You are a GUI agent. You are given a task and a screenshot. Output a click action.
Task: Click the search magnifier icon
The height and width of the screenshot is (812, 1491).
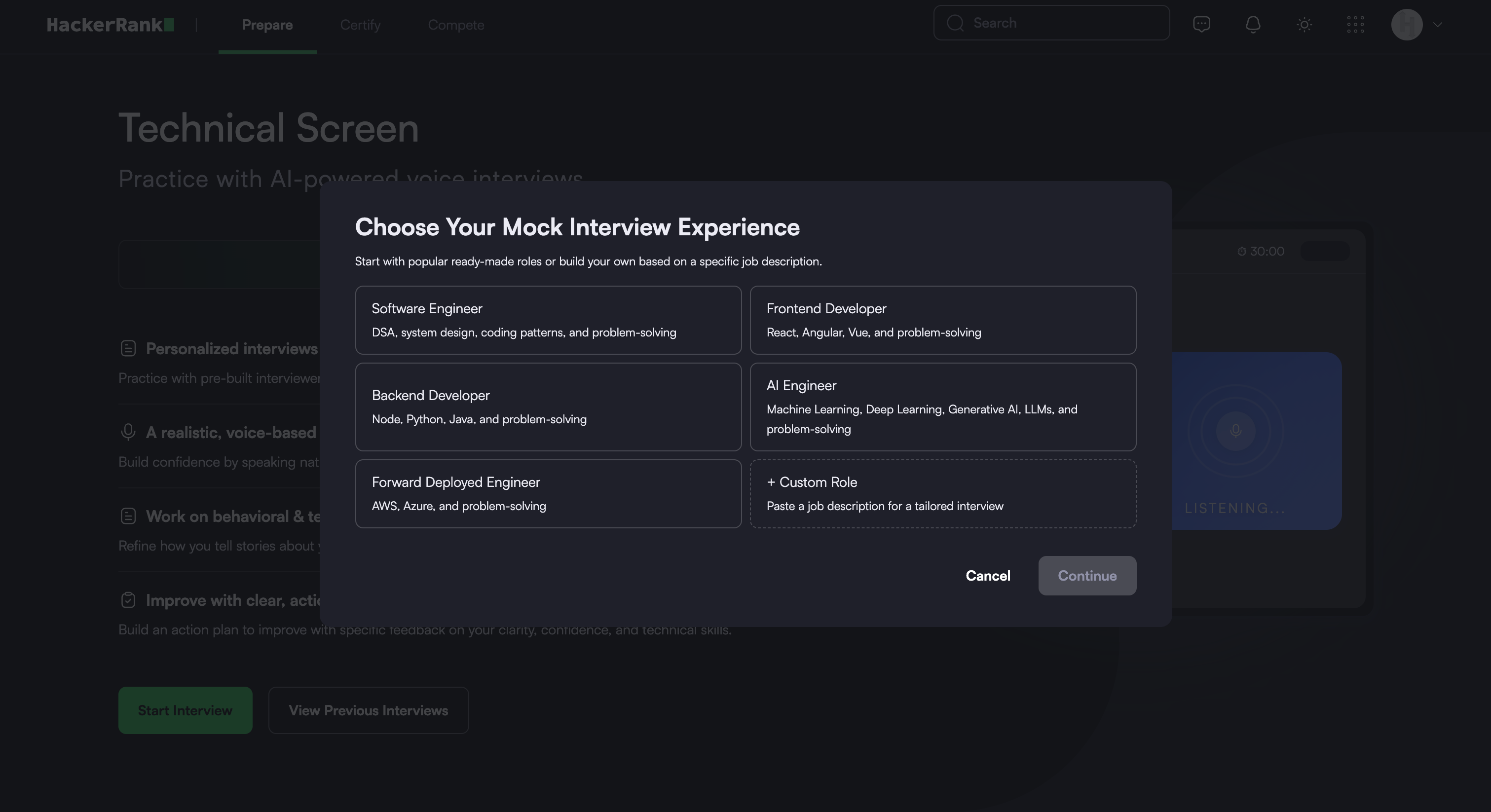coord(956,23)
